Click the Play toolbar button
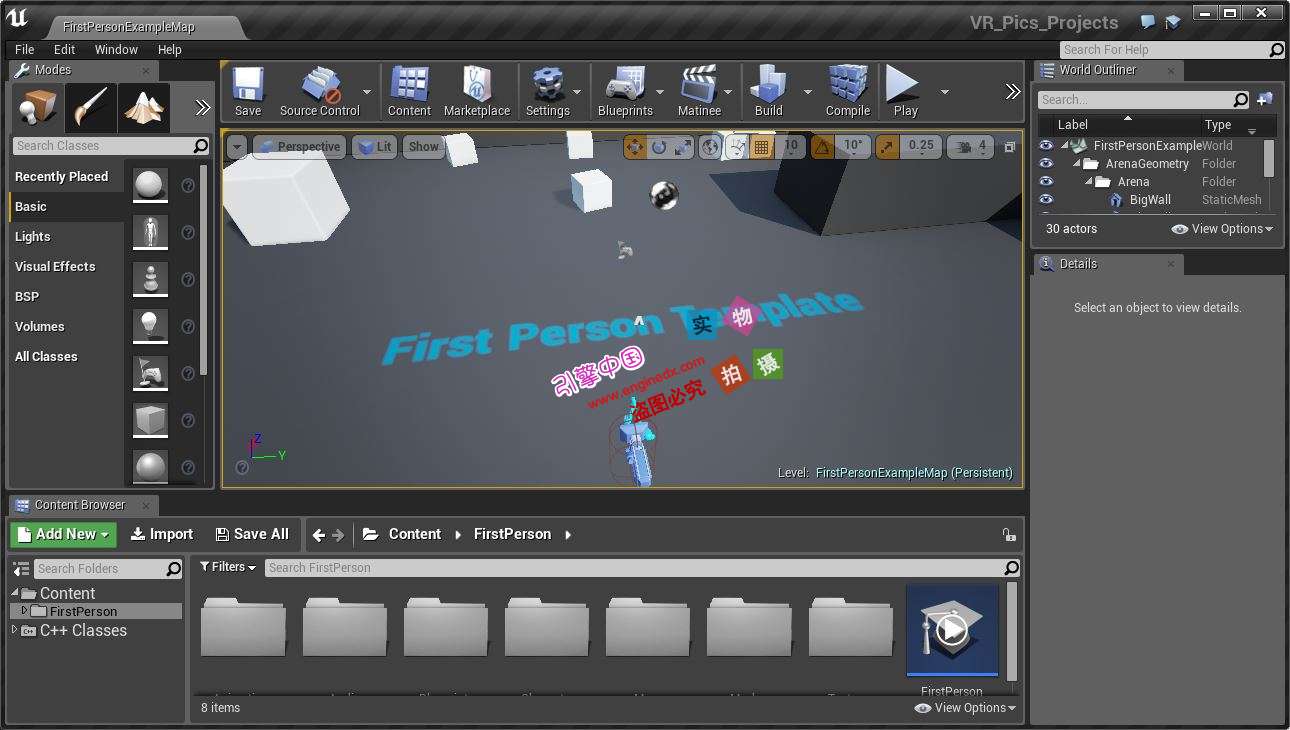The height and width of the screenshot is (730, 1290). point(905,92)
